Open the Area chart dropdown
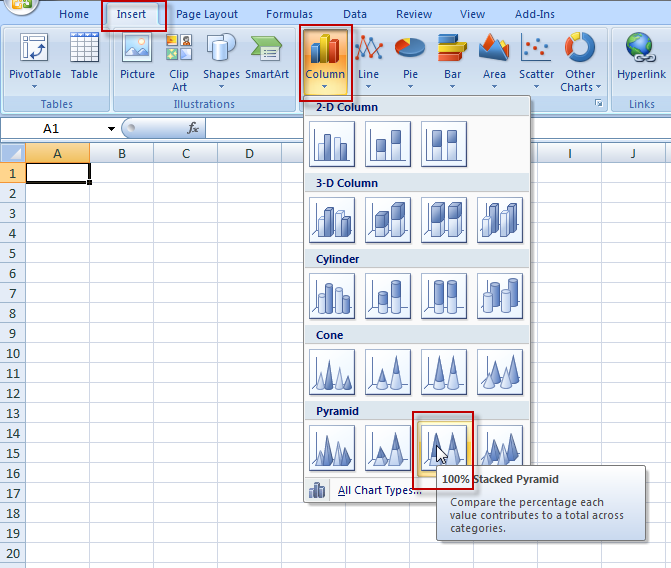671x568 pixels. click(x=494, y=62)
